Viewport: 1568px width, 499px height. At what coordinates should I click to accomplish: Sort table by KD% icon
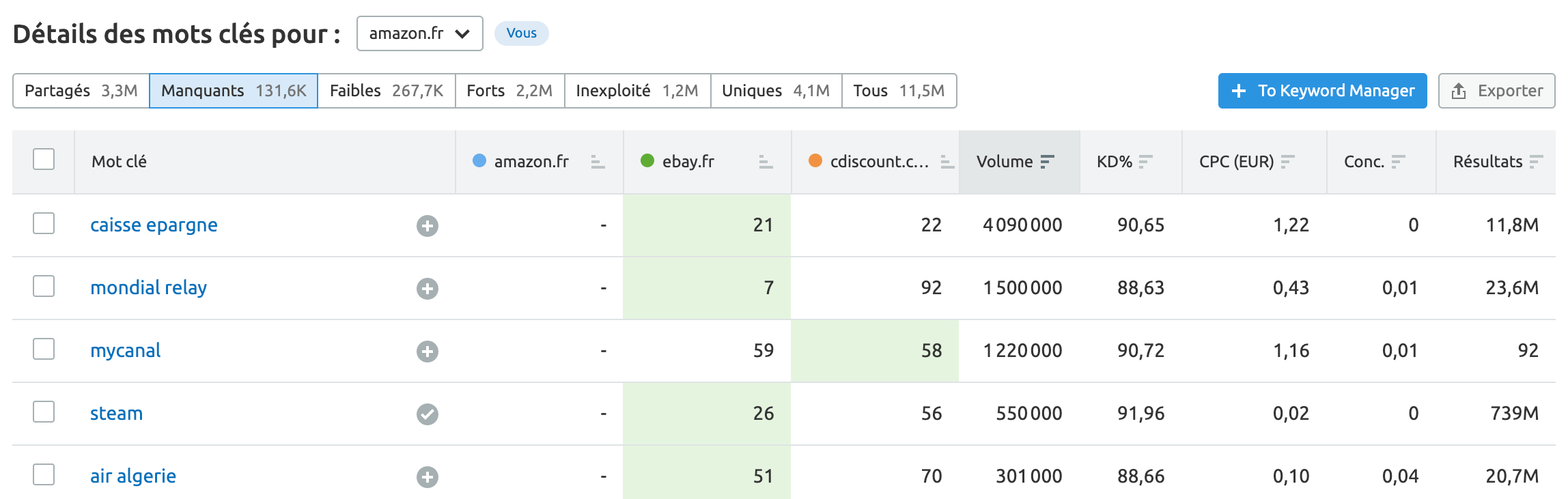click(x=1146, y=162)
